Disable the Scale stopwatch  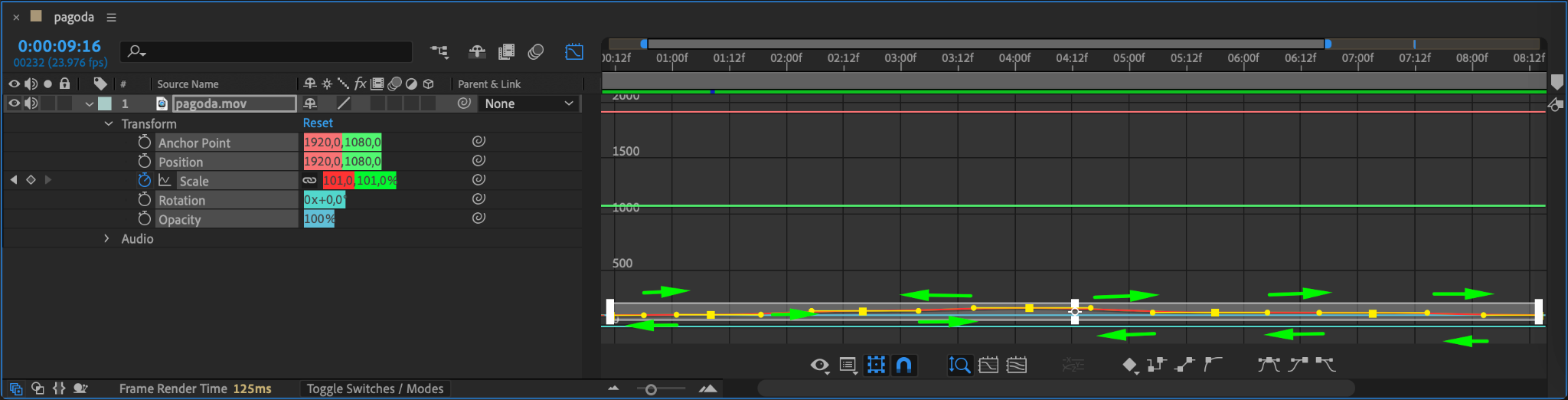tap(144, 180)
